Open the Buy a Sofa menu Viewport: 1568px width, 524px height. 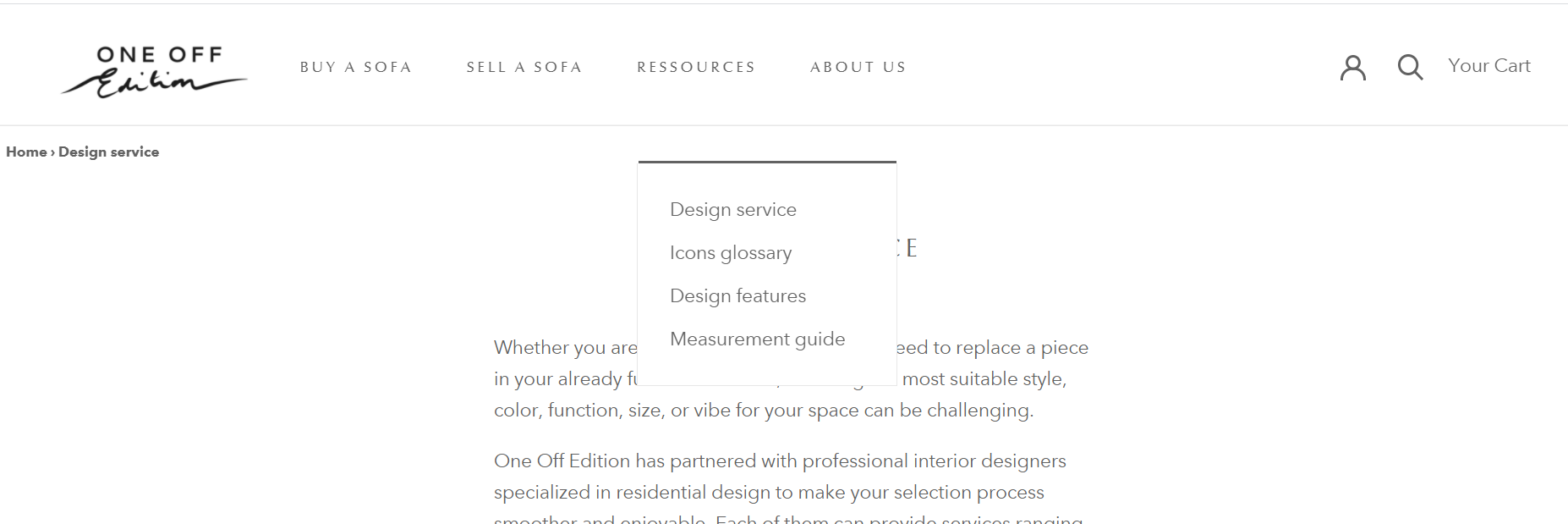(x=356, y=67)
